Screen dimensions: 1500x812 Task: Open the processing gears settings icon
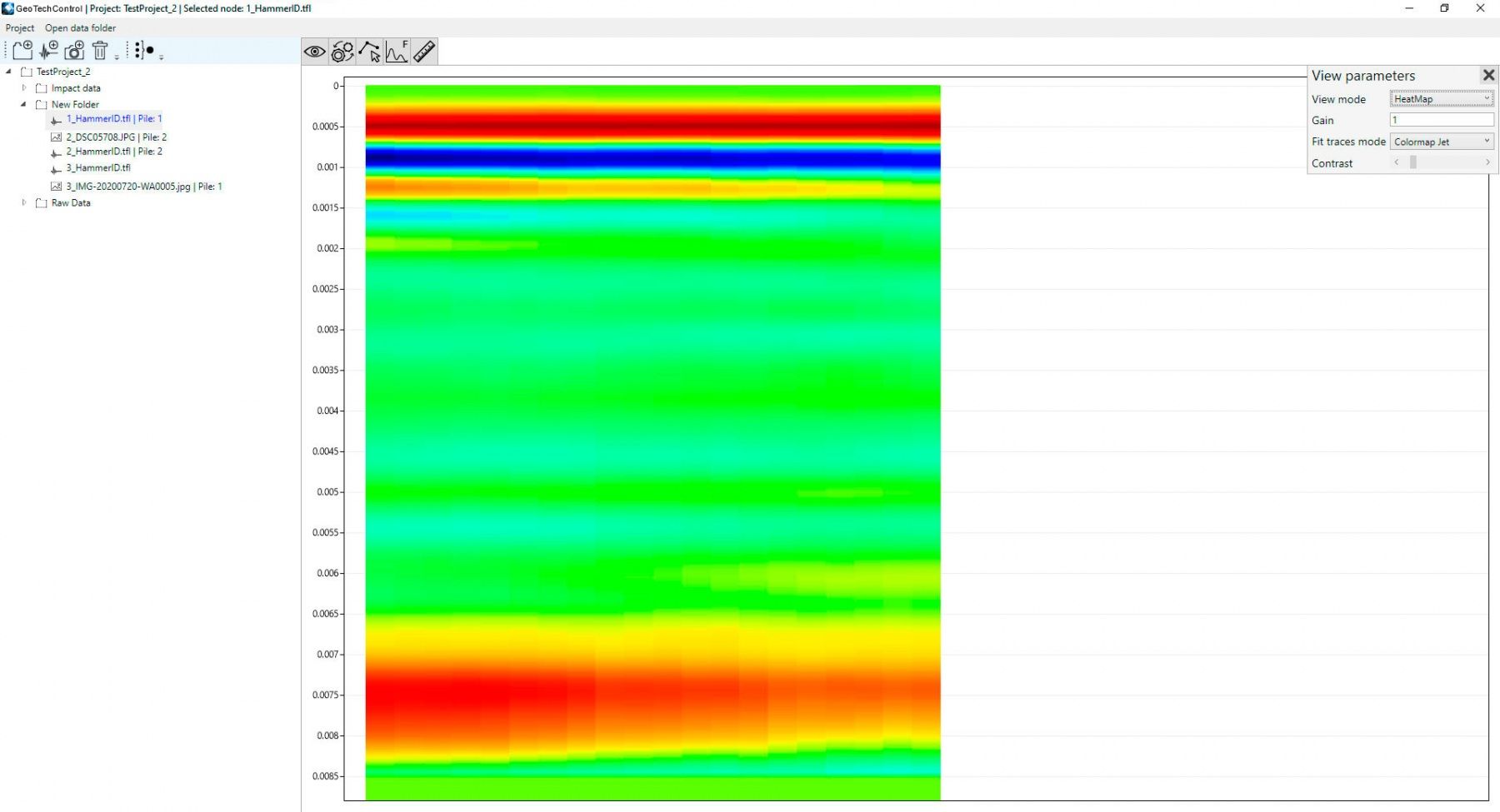coord(342,52)
